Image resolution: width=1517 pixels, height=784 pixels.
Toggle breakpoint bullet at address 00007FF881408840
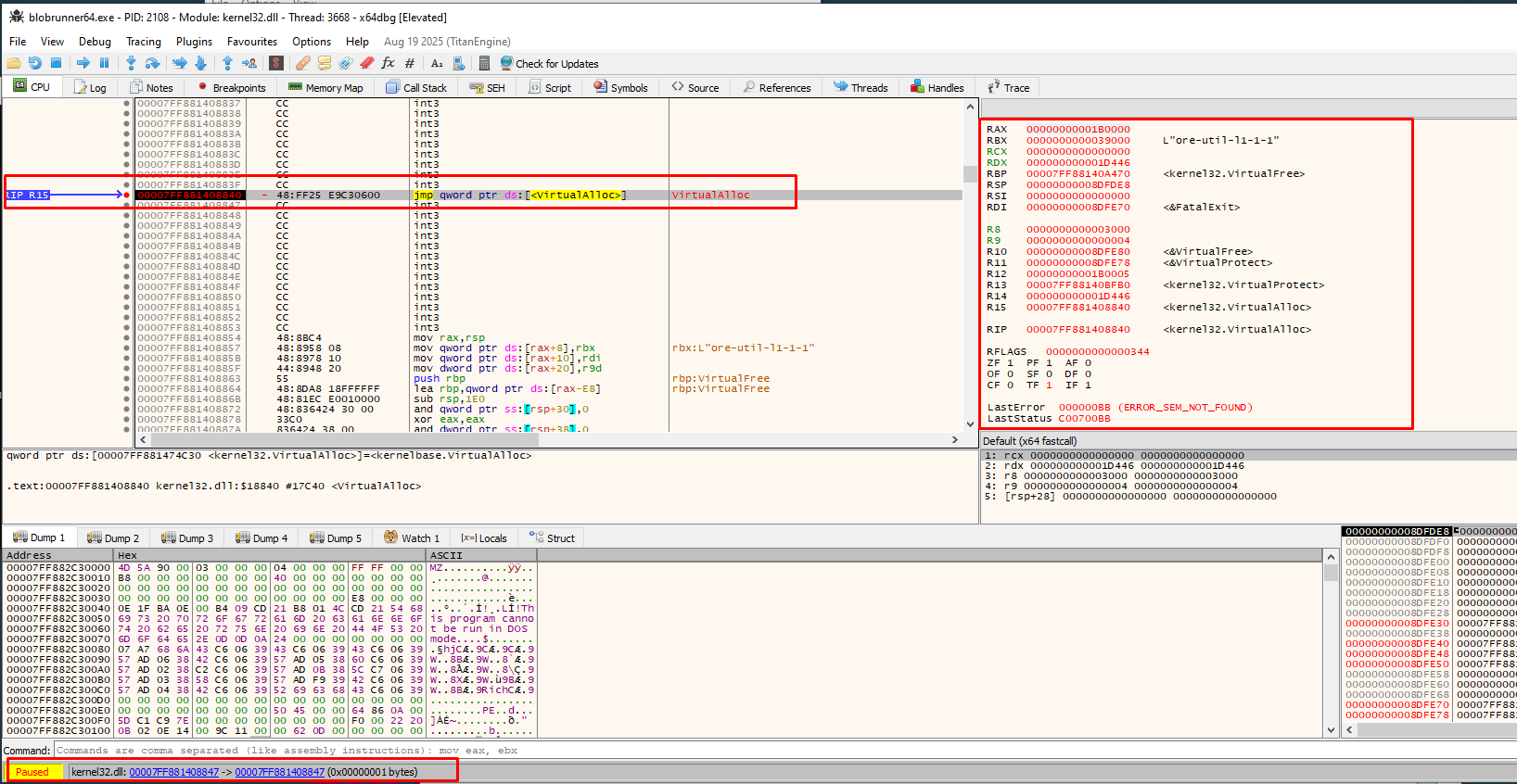pos(127,195)
